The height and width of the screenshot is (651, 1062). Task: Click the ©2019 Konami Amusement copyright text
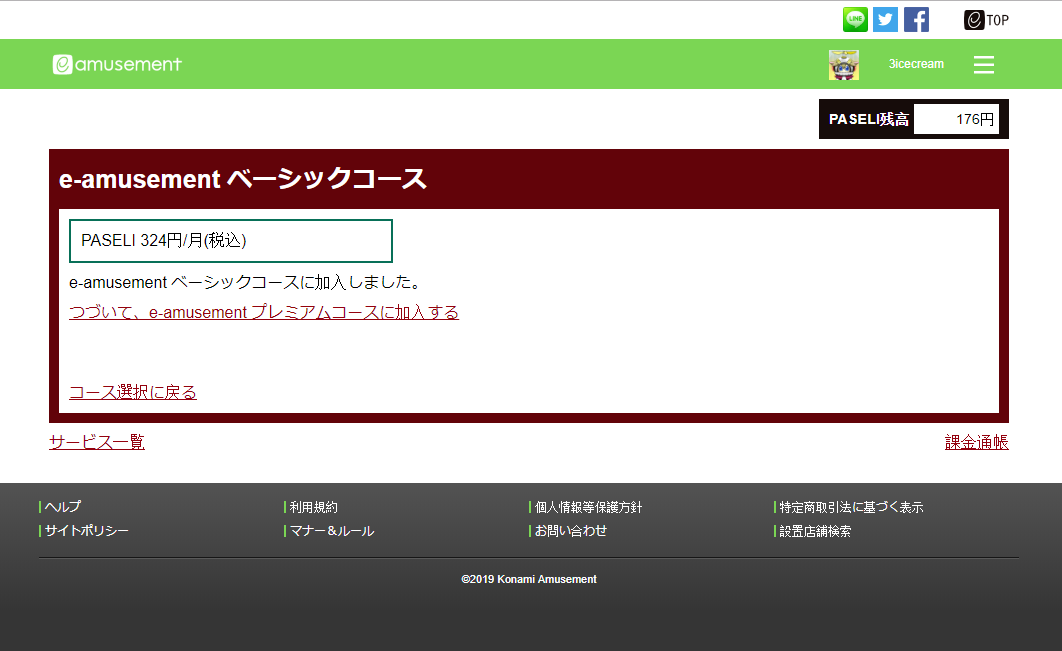point(529,579)
